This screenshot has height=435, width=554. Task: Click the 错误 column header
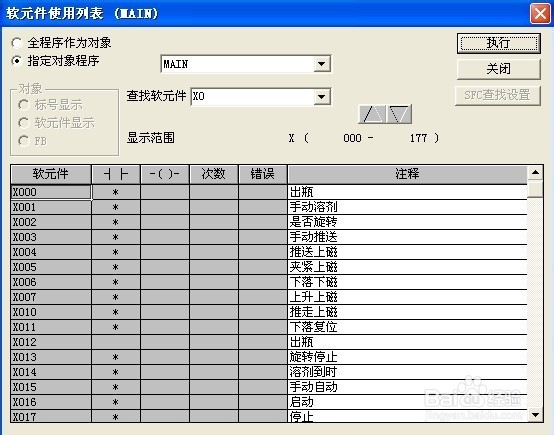[263, 174]
